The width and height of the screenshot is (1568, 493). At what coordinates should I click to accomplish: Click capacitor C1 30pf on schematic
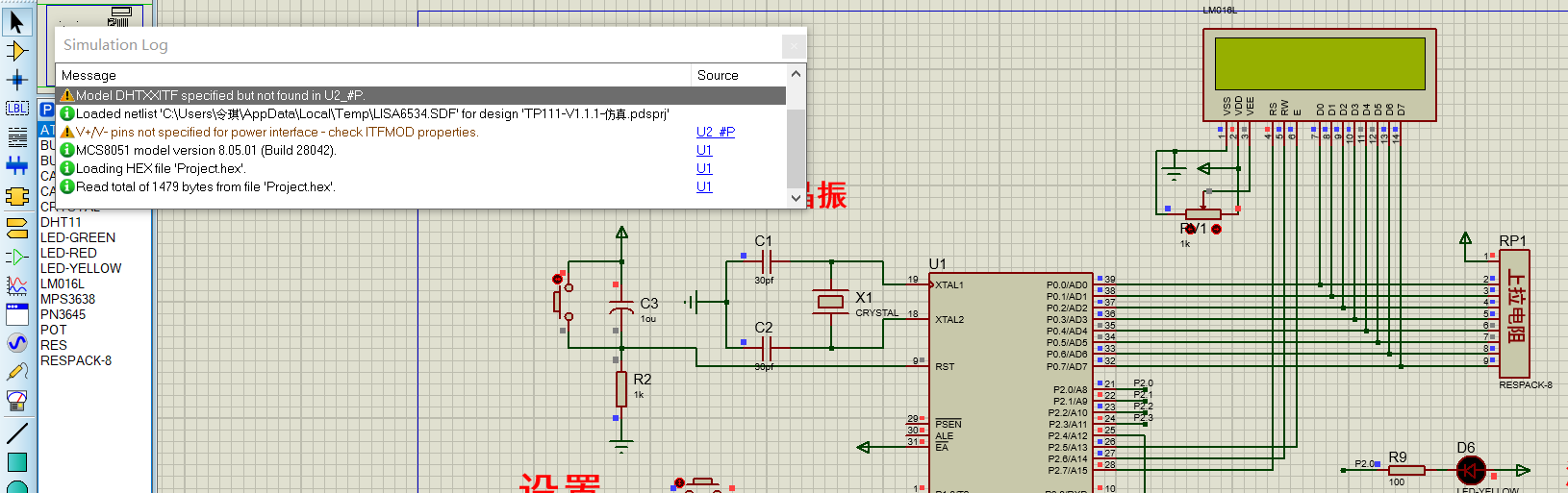[766, 260]
